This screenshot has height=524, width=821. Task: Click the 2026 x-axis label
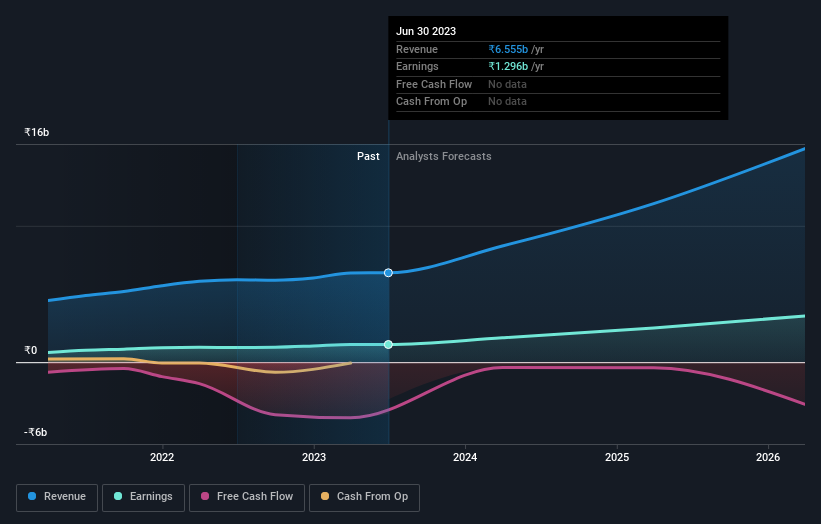[x=768, y=457]
